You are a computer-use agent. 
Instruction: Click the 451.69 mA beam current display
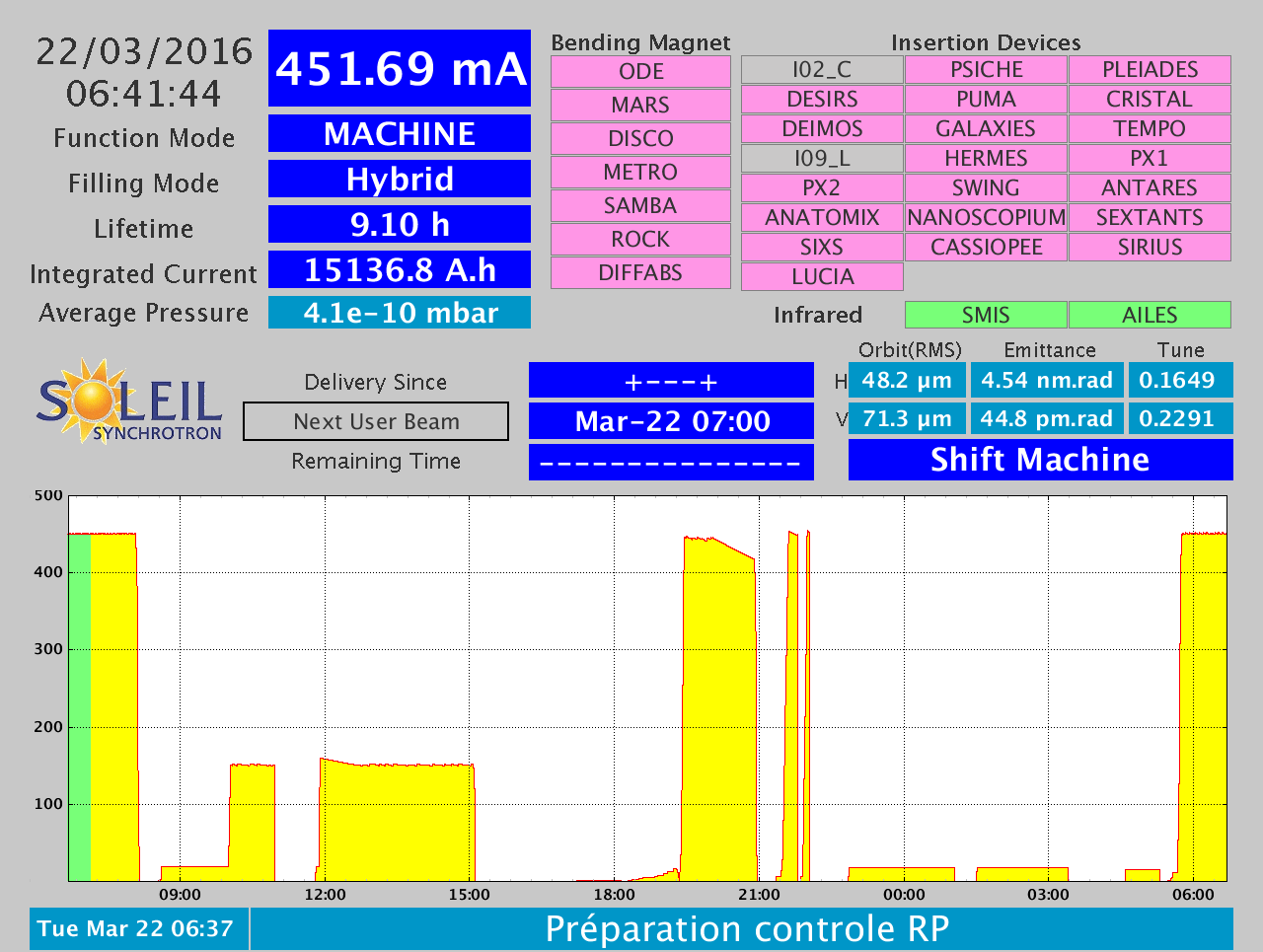point(400,68)
